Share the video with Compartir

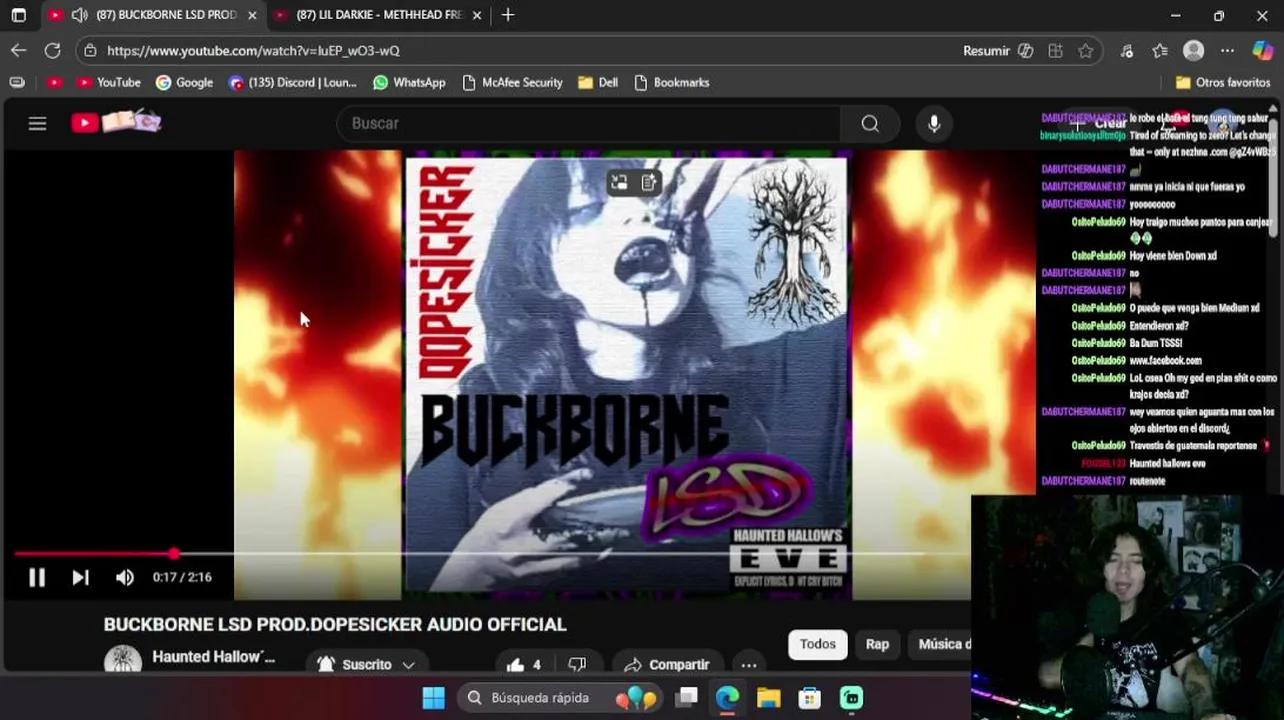(x=666, y=664)
